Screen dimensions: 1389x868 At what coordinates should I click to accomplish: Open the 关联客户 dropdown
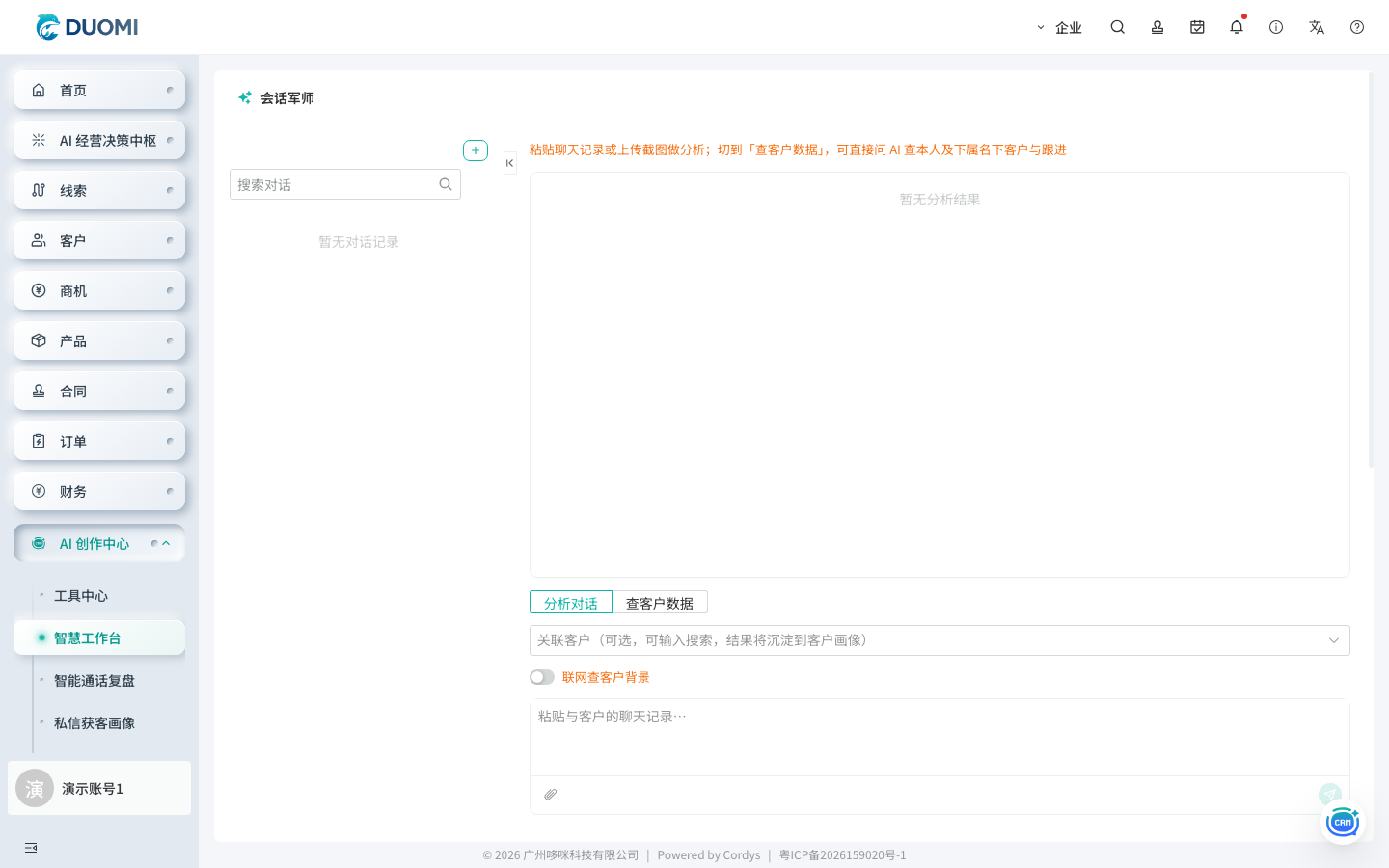pyautogui.click(x=940, y=640)
